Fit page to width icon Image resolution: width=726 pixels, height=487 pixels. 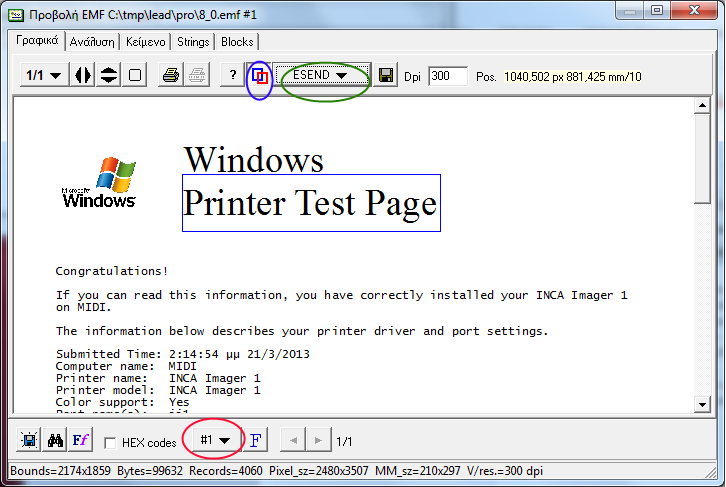coord(83,75)
